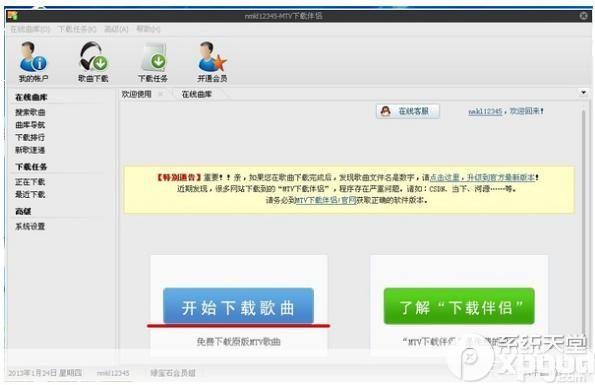Click the 下载任务 sidebar section header
This screenshot has height=385, width=595.
click(31, 167)
